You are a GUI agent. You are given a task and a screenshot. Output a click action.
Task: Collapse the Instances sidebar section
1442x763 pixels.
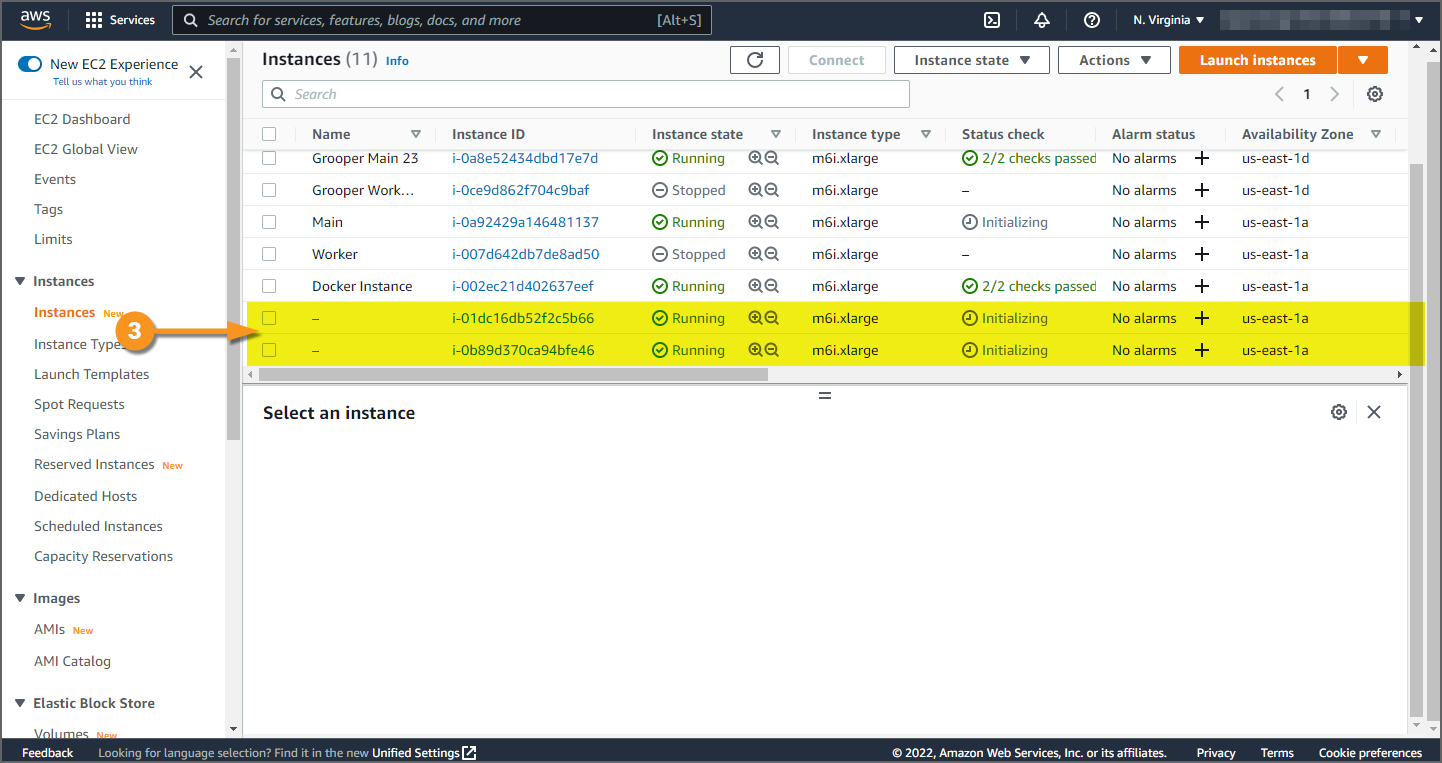(x=20, y=281)
